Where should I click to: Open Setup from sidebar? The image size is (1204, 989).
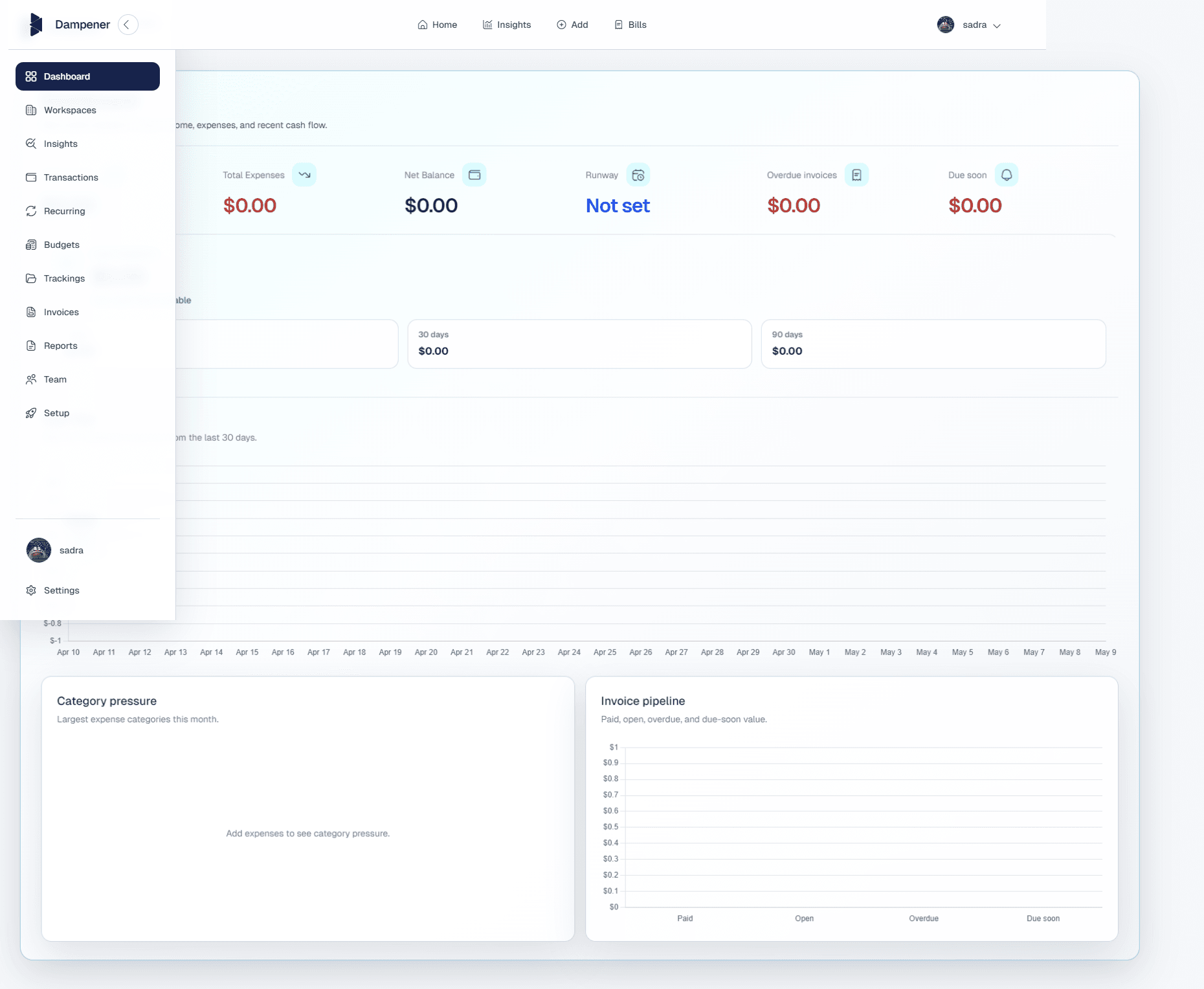(87, 413)
